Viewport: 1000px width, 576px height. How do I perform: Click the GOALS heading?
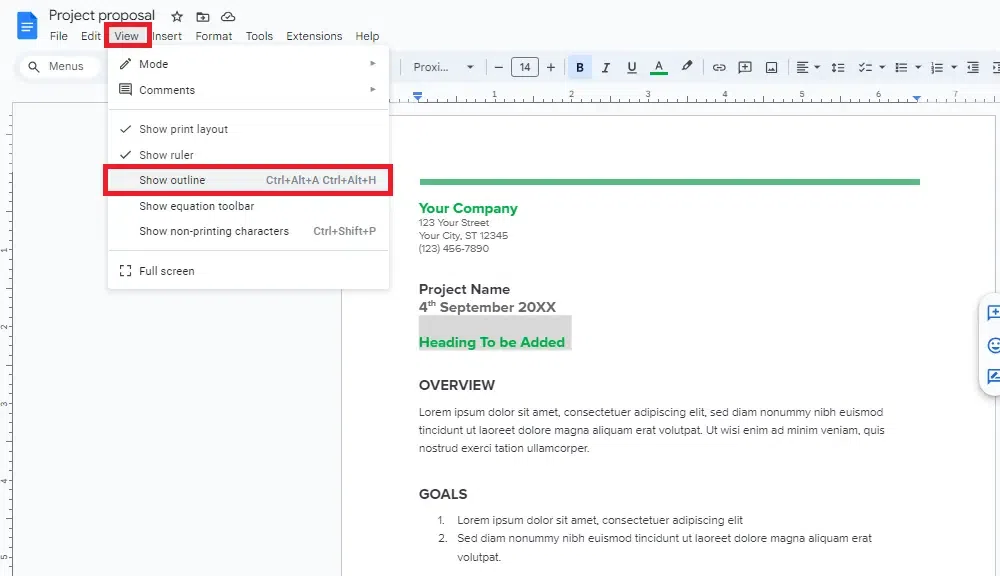443,494
